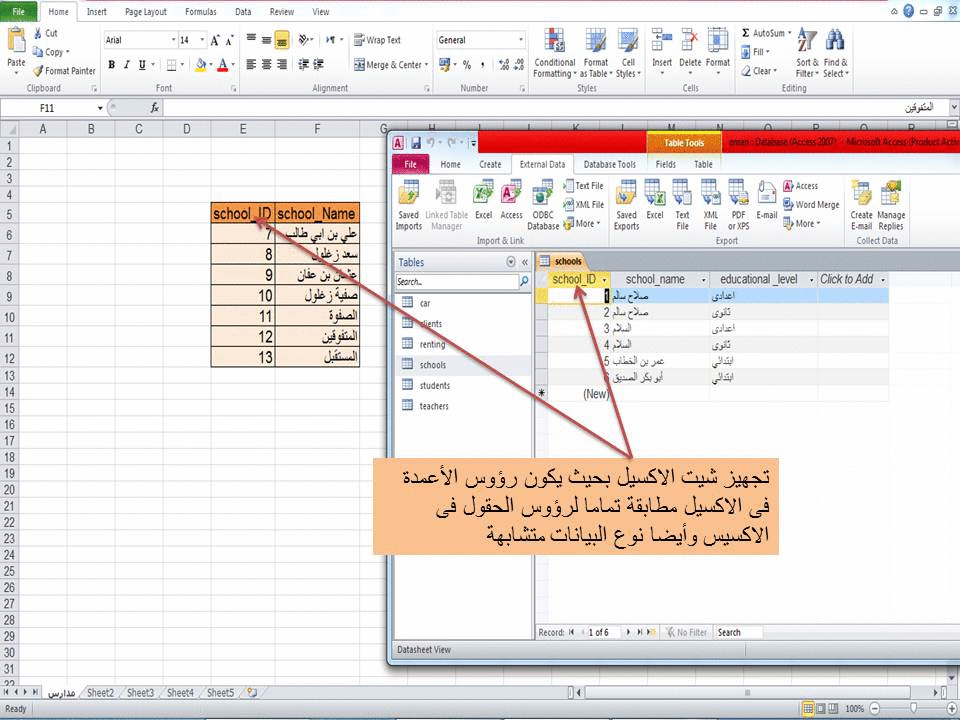
Task: Open the Formulas ribbon tab
Action: point(200,12)
